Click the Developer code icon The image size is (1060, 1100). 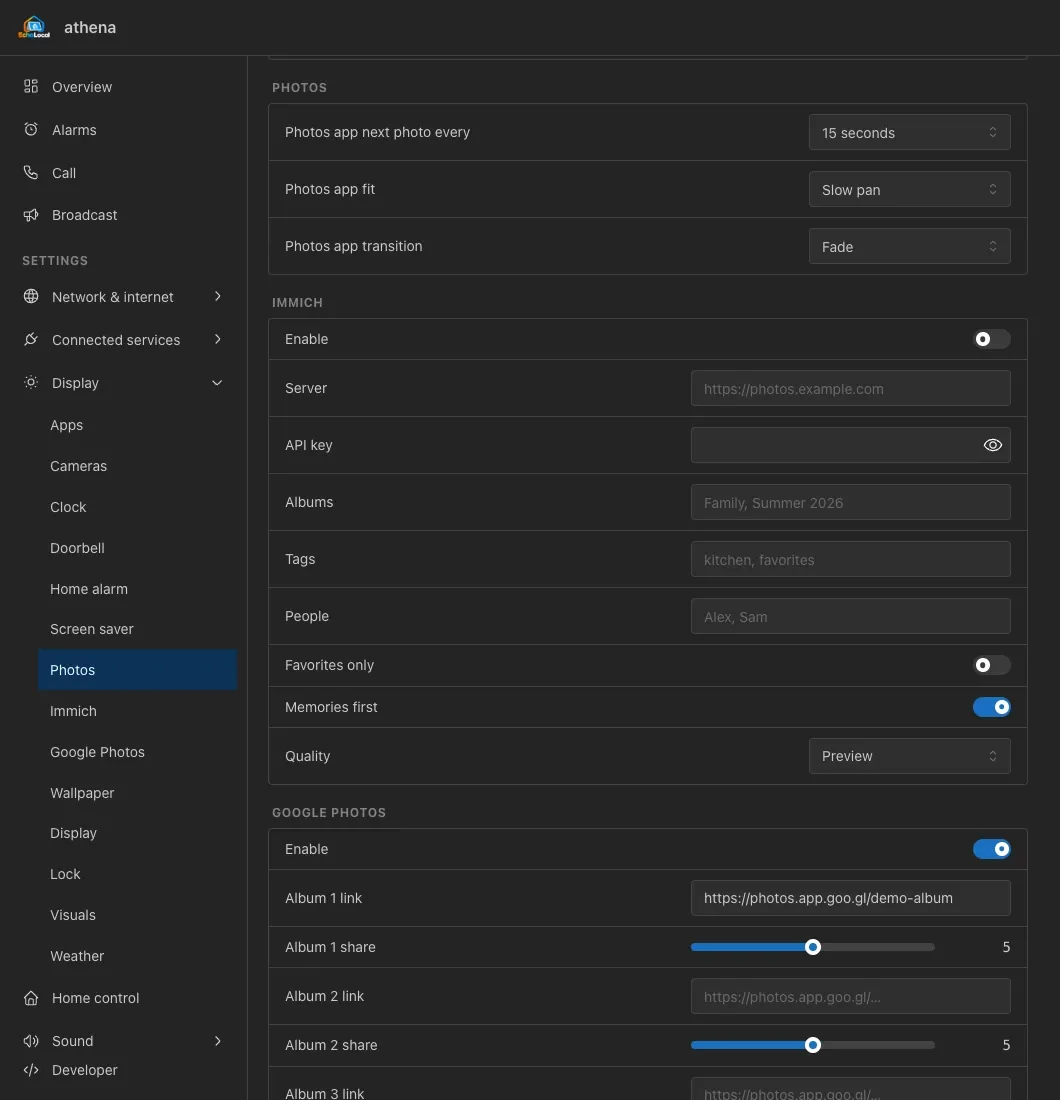point(31,1070)
